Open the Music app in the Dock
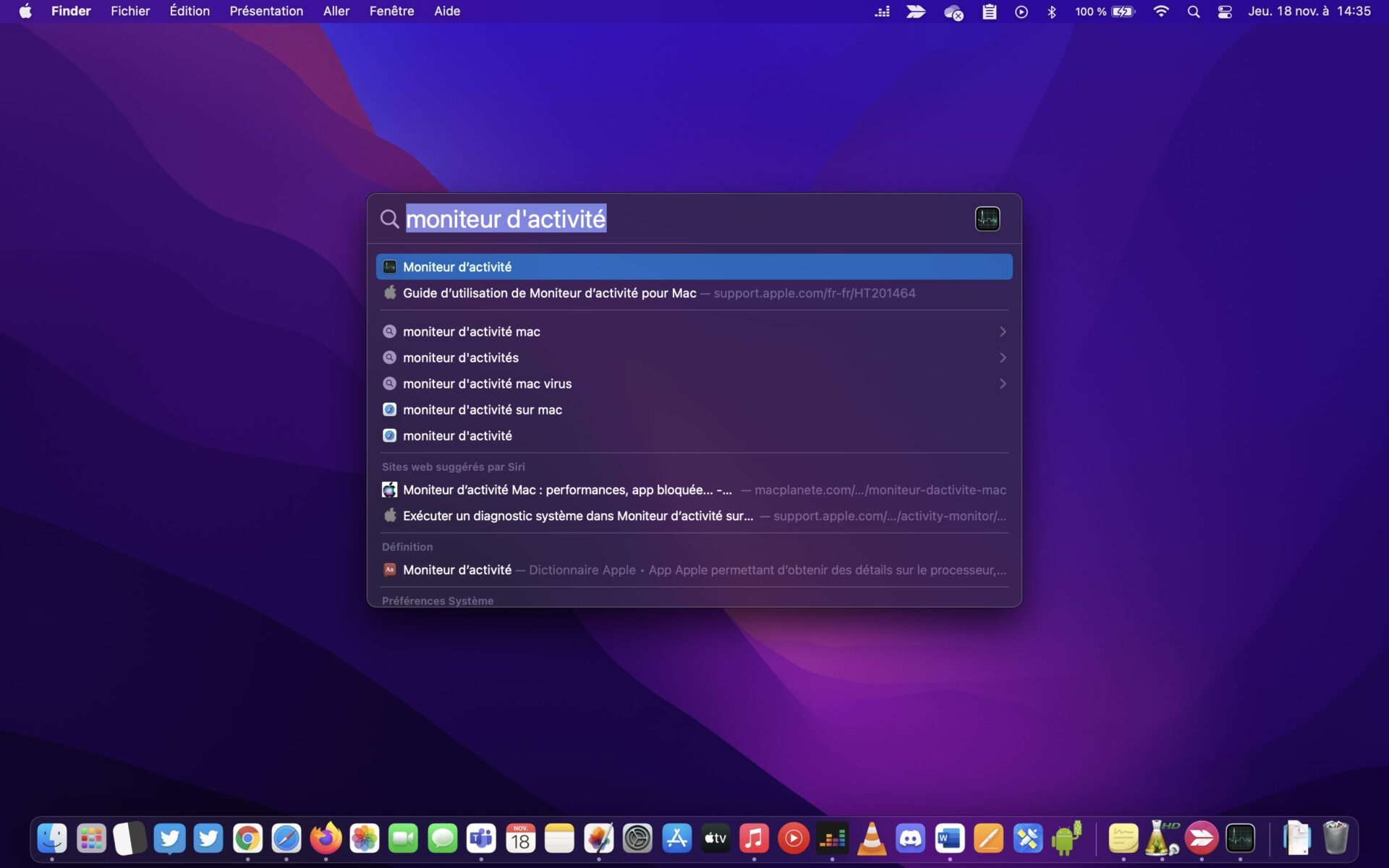 point(755,838)
